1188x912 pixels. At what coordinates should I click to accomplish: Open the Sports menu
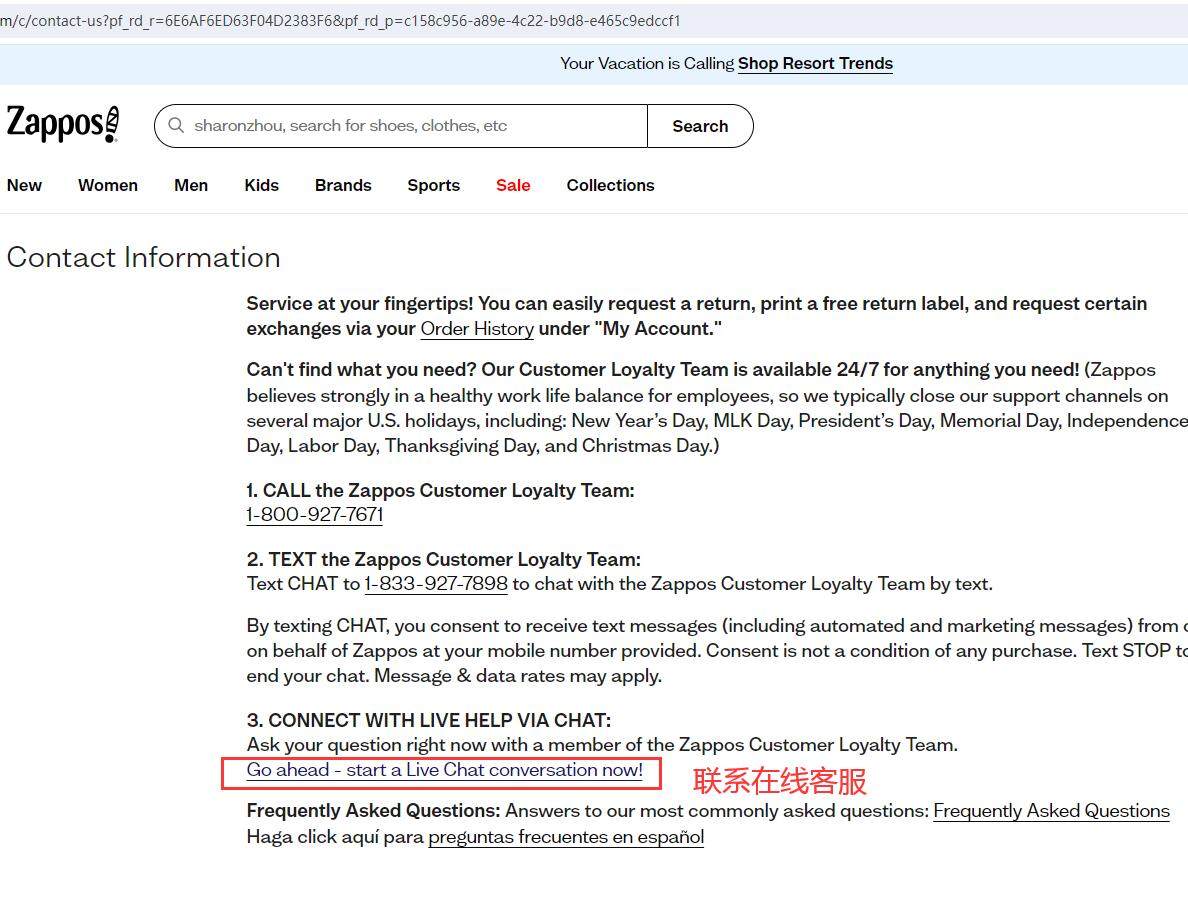tap(433, 186)
